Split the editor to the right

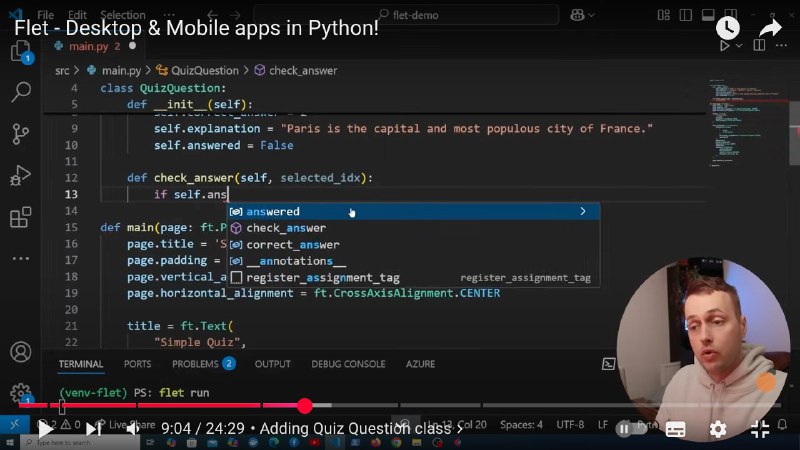(x=759, y=45)
